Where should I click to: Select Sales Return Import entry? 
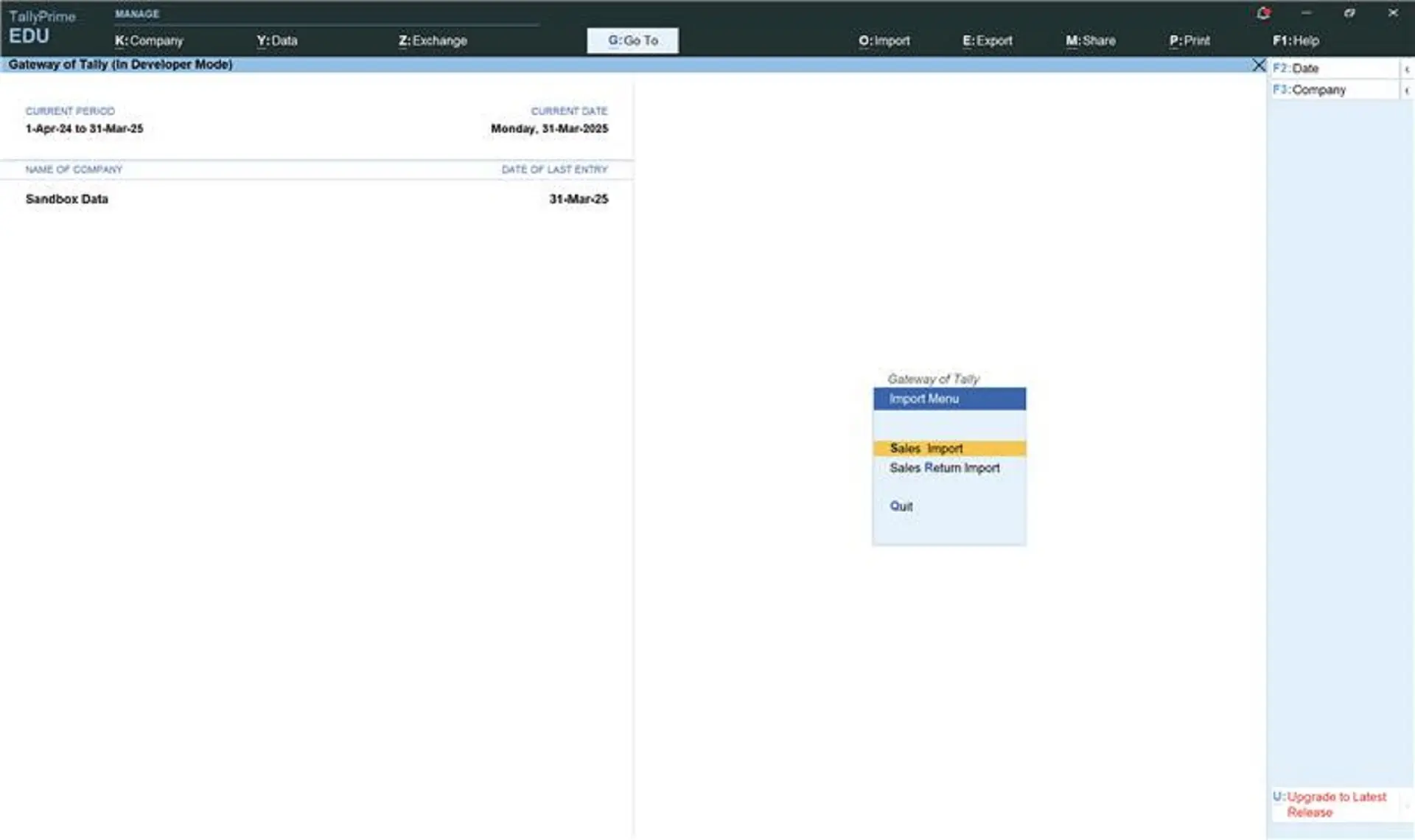(944, 468)
